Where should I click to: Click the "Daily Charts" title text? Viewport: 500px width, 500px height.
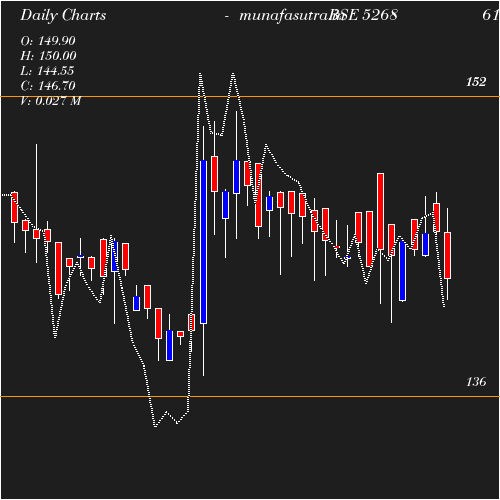tap(63, 15)
